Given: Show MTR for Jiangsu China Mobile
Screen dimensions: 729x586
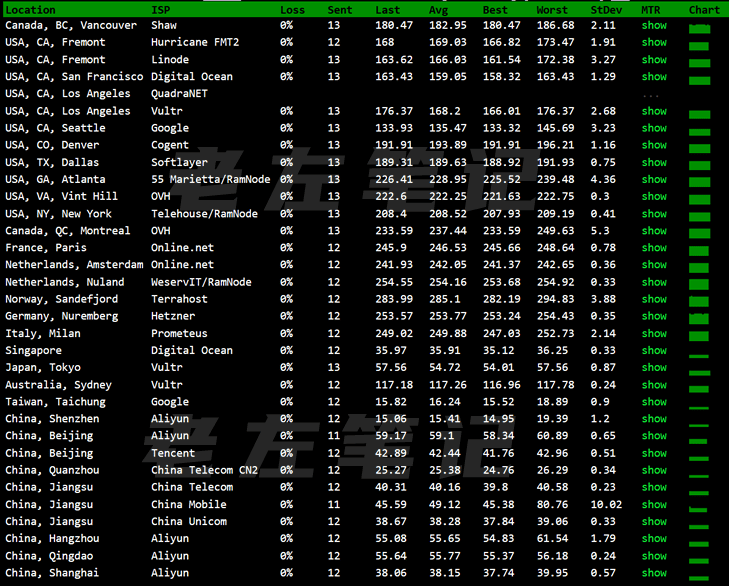Looking at the screenshot, I should (654, 505).
